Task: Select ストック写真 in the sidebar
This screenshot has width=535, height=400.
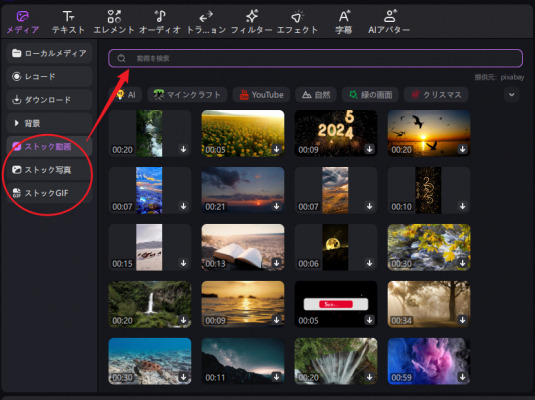Action: coord(49,170)
